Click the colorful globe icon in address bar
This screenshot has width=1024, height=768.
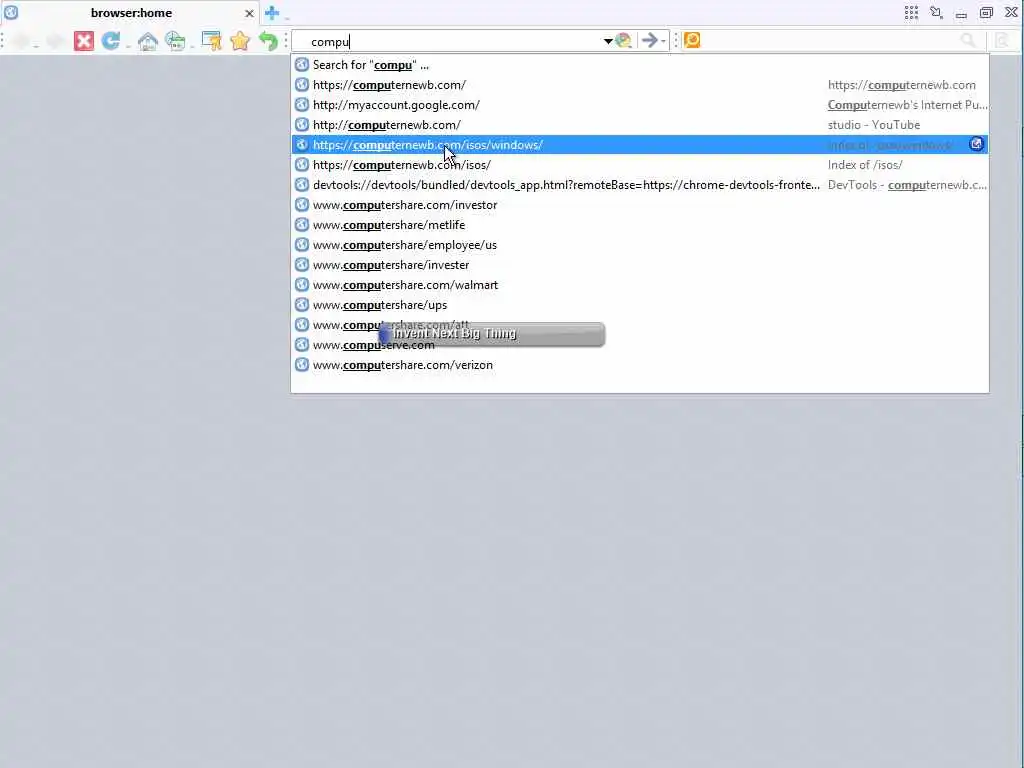[x=624, y=40]
